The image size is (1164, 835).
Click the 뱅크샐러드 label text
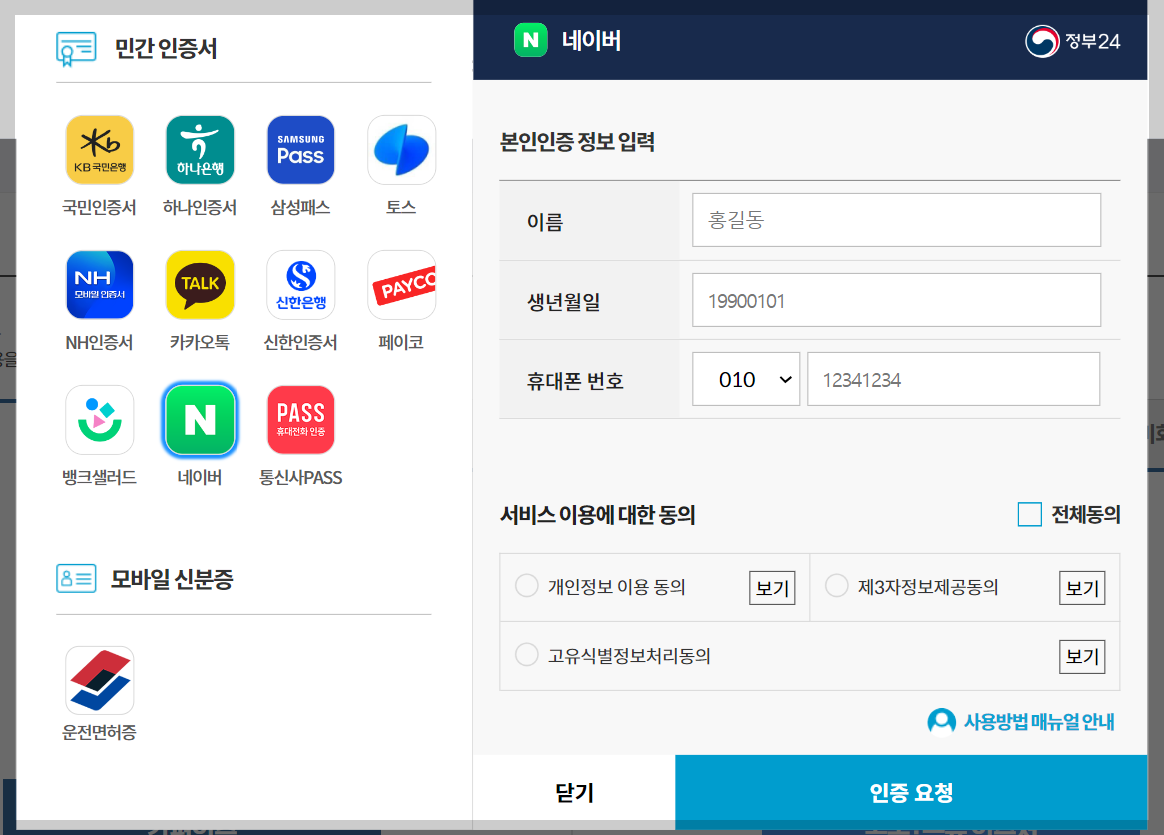point(99,477)
